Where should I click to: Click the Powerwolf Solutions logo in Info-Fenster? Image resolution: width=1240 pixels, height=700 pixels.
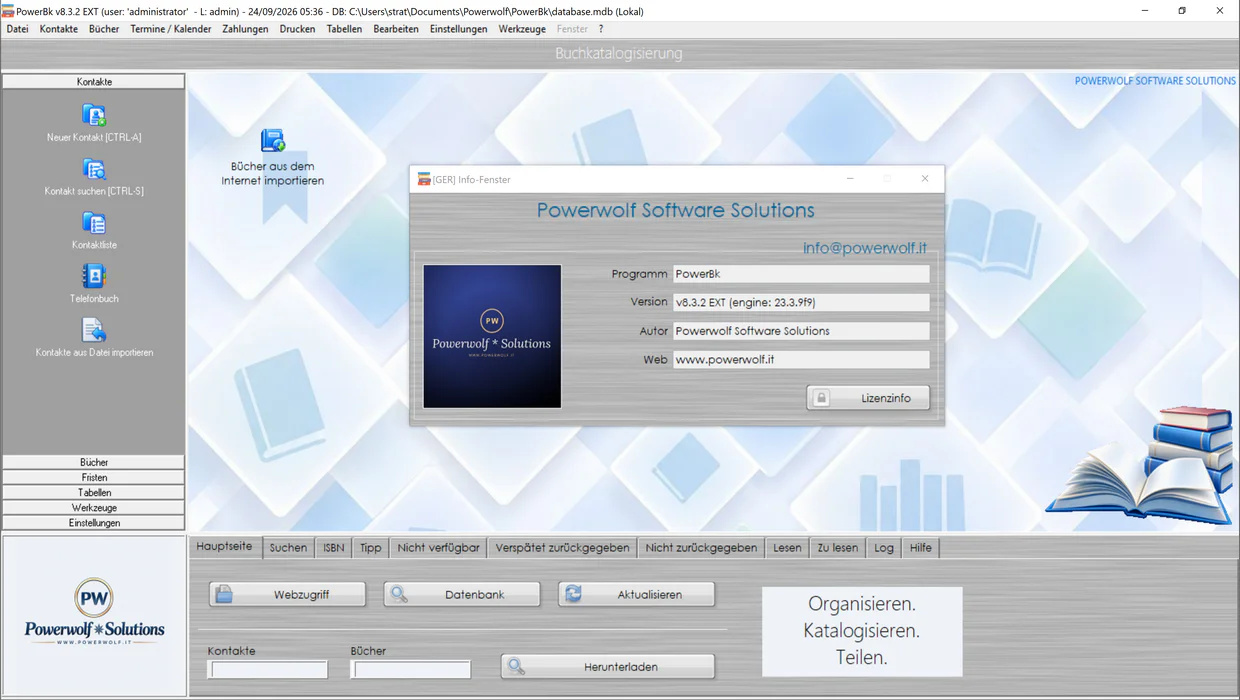coord(492,336)
